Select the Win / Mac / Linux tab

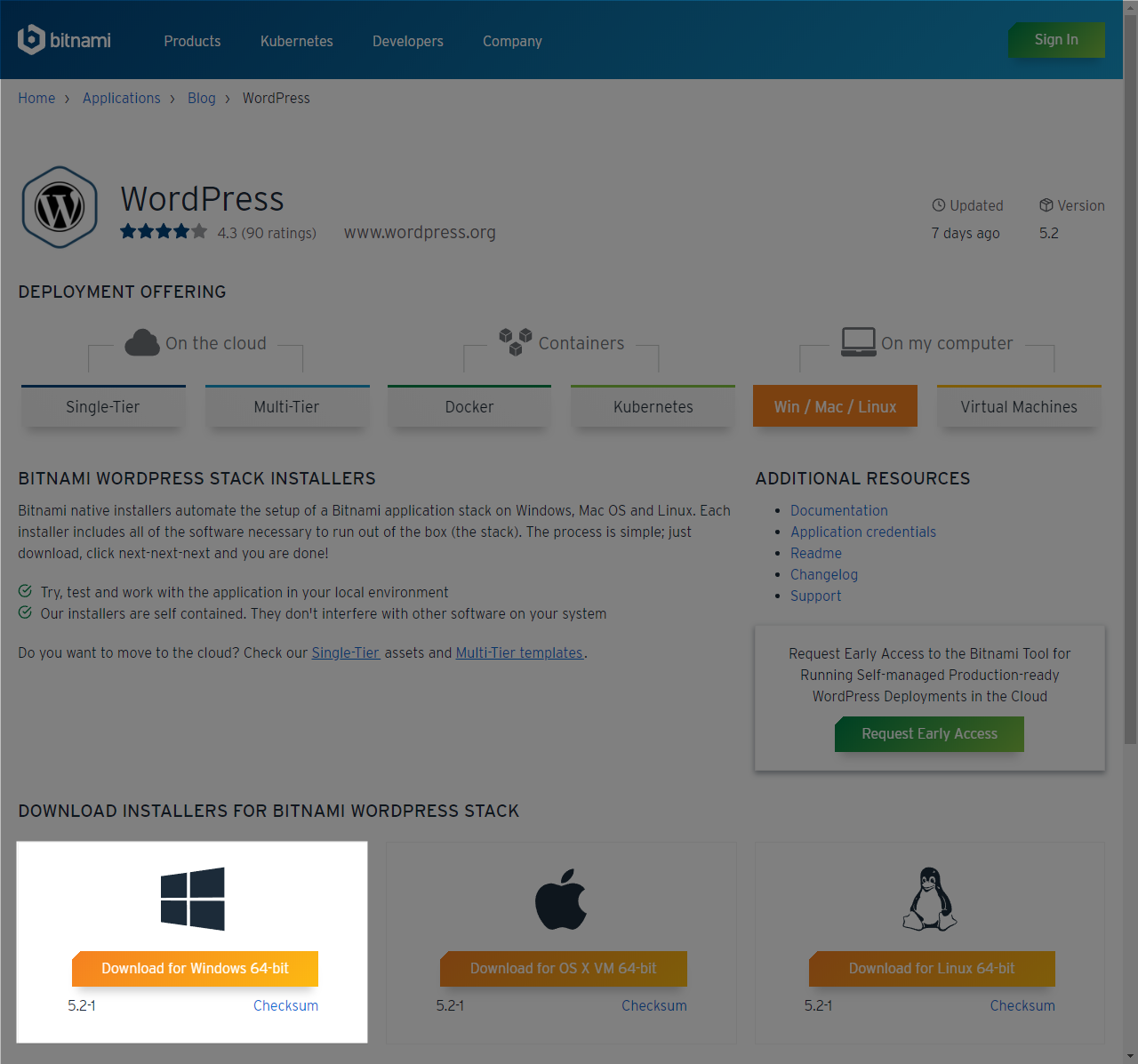click(835, 406)
